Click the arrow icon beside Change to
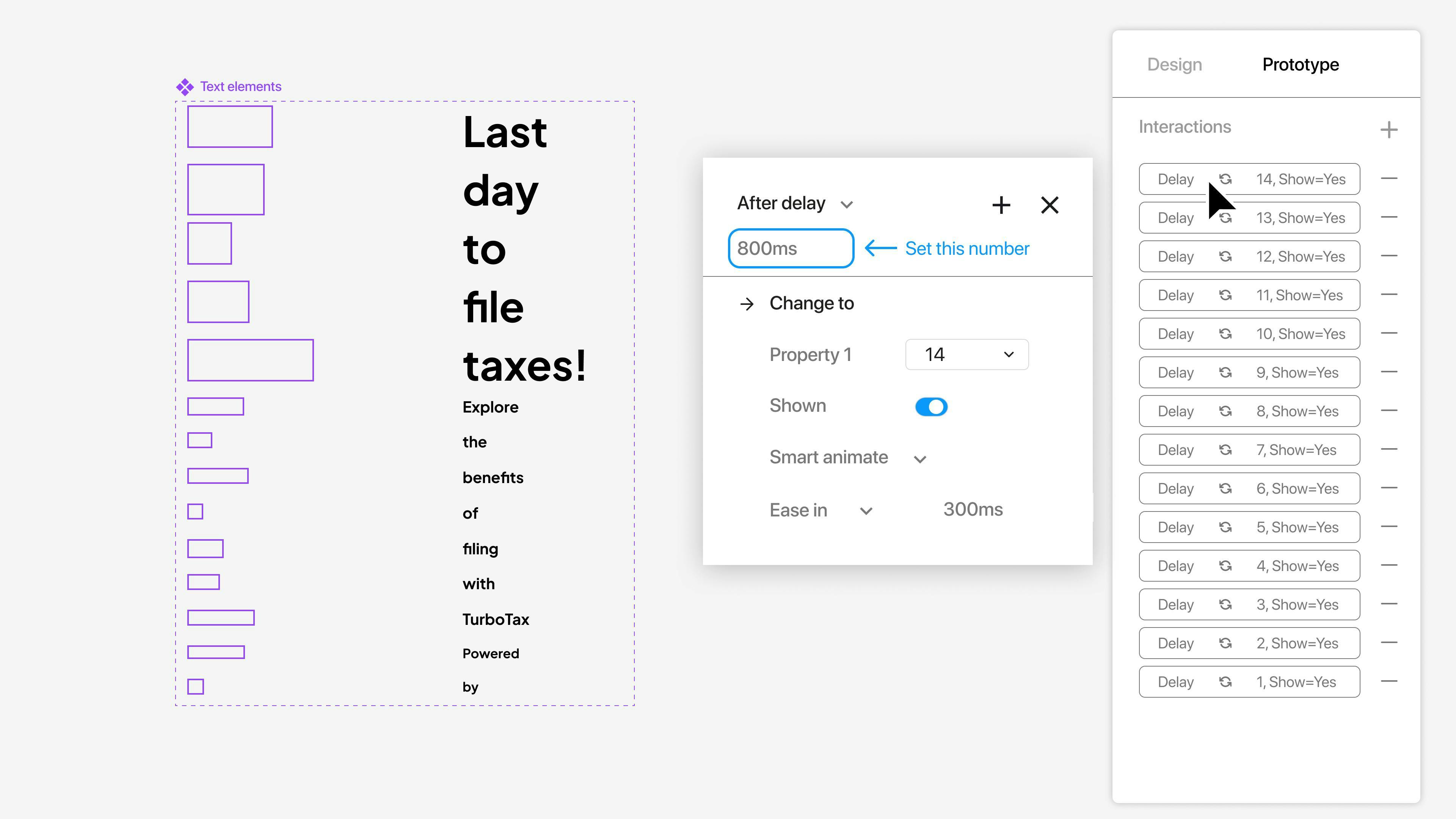Screen dimensions: 1456x819 pos(747,304)
